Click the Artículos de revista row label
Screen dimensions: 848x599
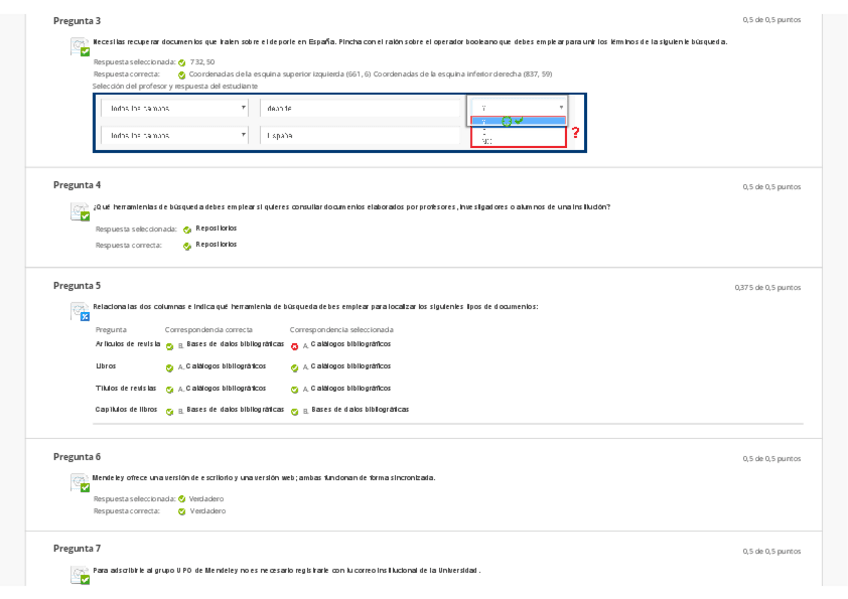point(128,344)
